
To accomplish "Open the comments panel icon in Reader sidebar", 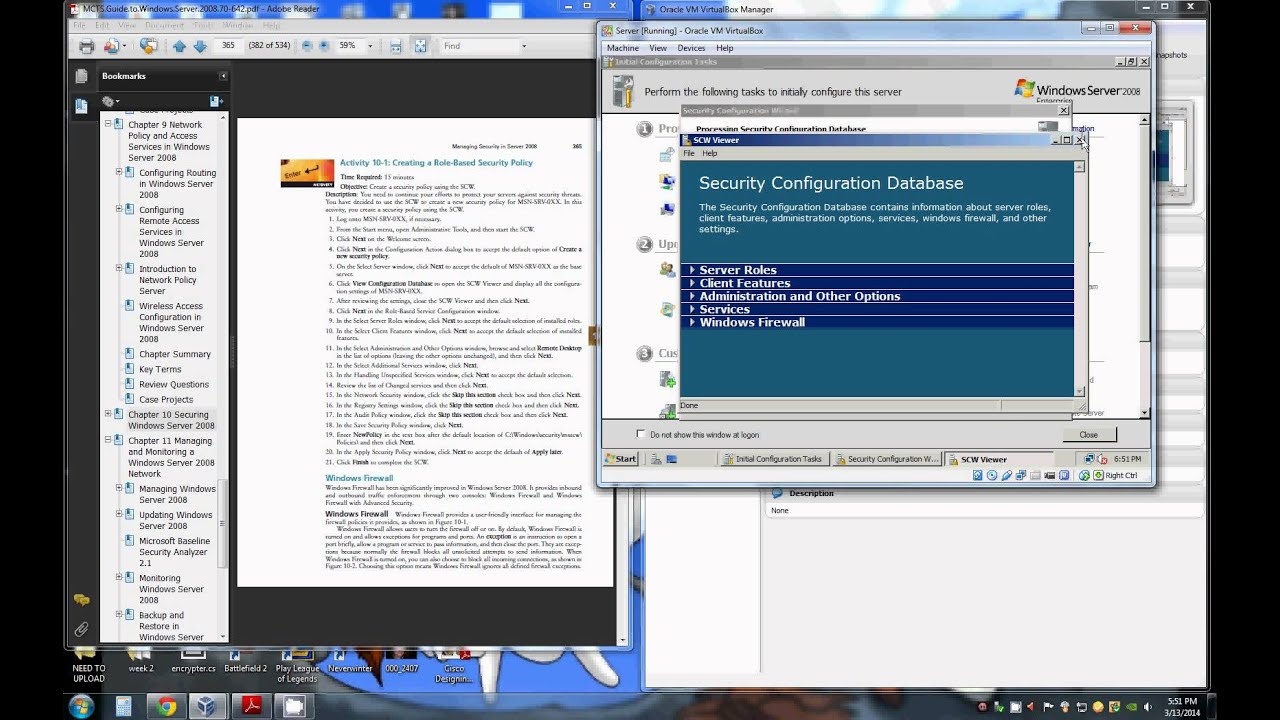I will point(82,600).
